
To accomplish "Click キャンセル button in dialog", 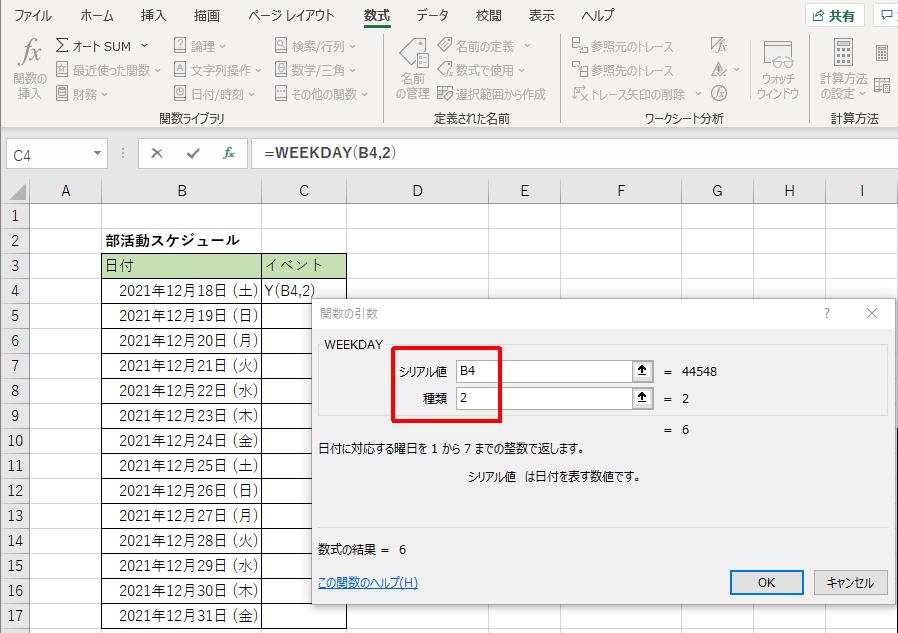I will 850,582.
